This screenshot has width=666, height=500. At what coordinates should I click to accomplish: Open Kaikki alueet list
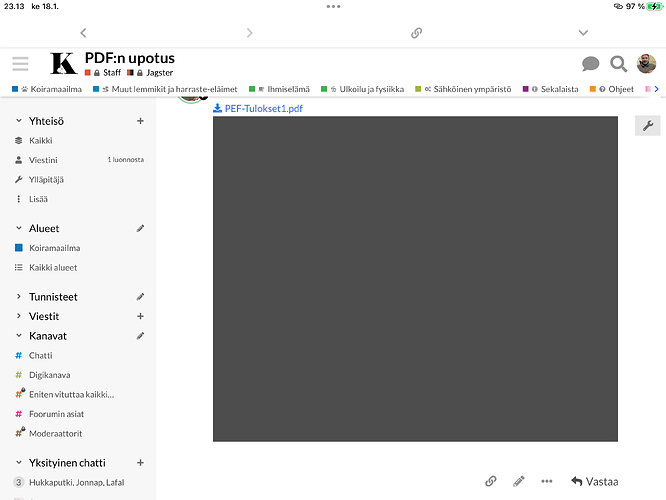53,268
